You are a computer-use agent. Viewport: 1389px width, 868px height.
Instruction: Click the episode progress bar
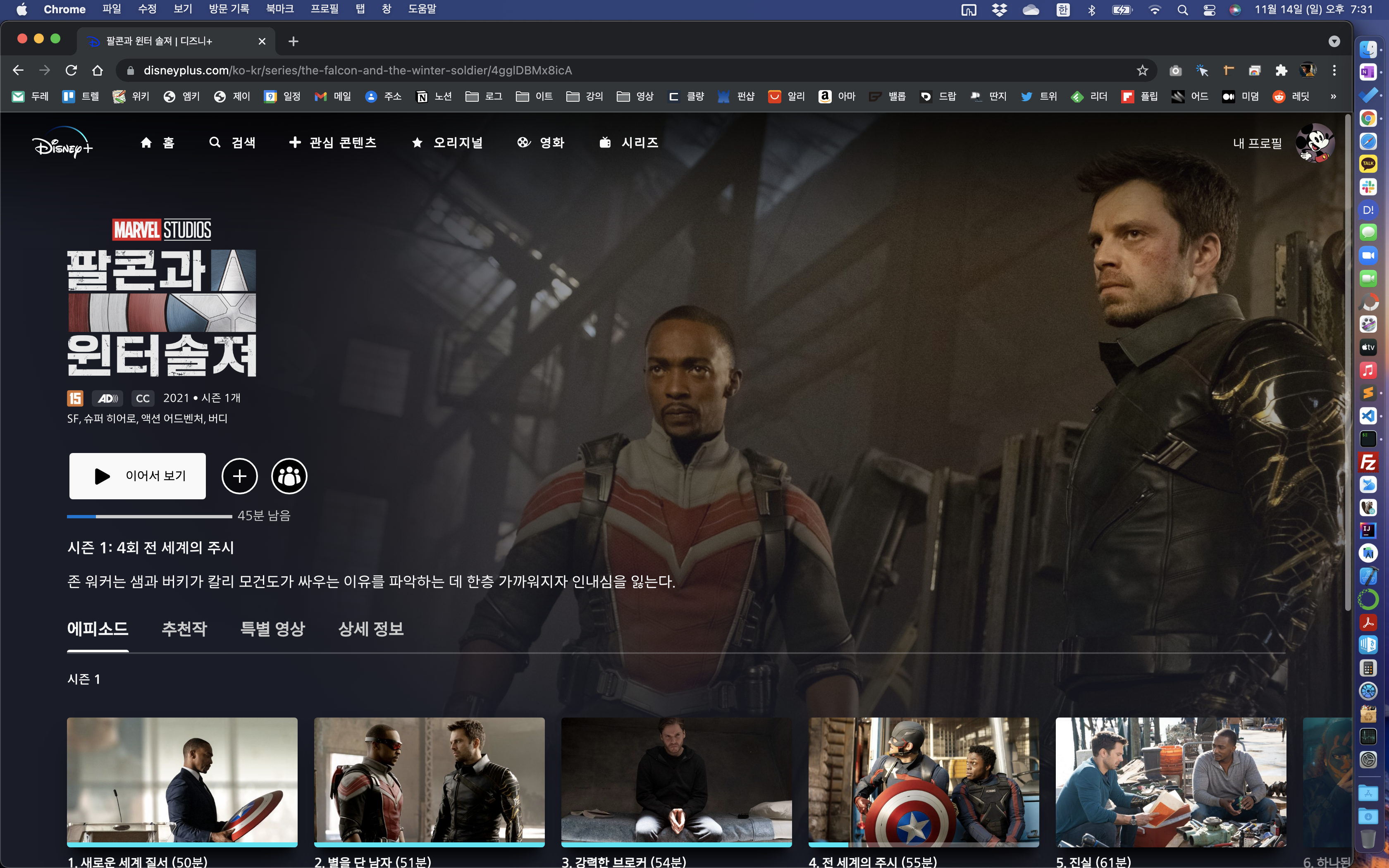[149, 517]
